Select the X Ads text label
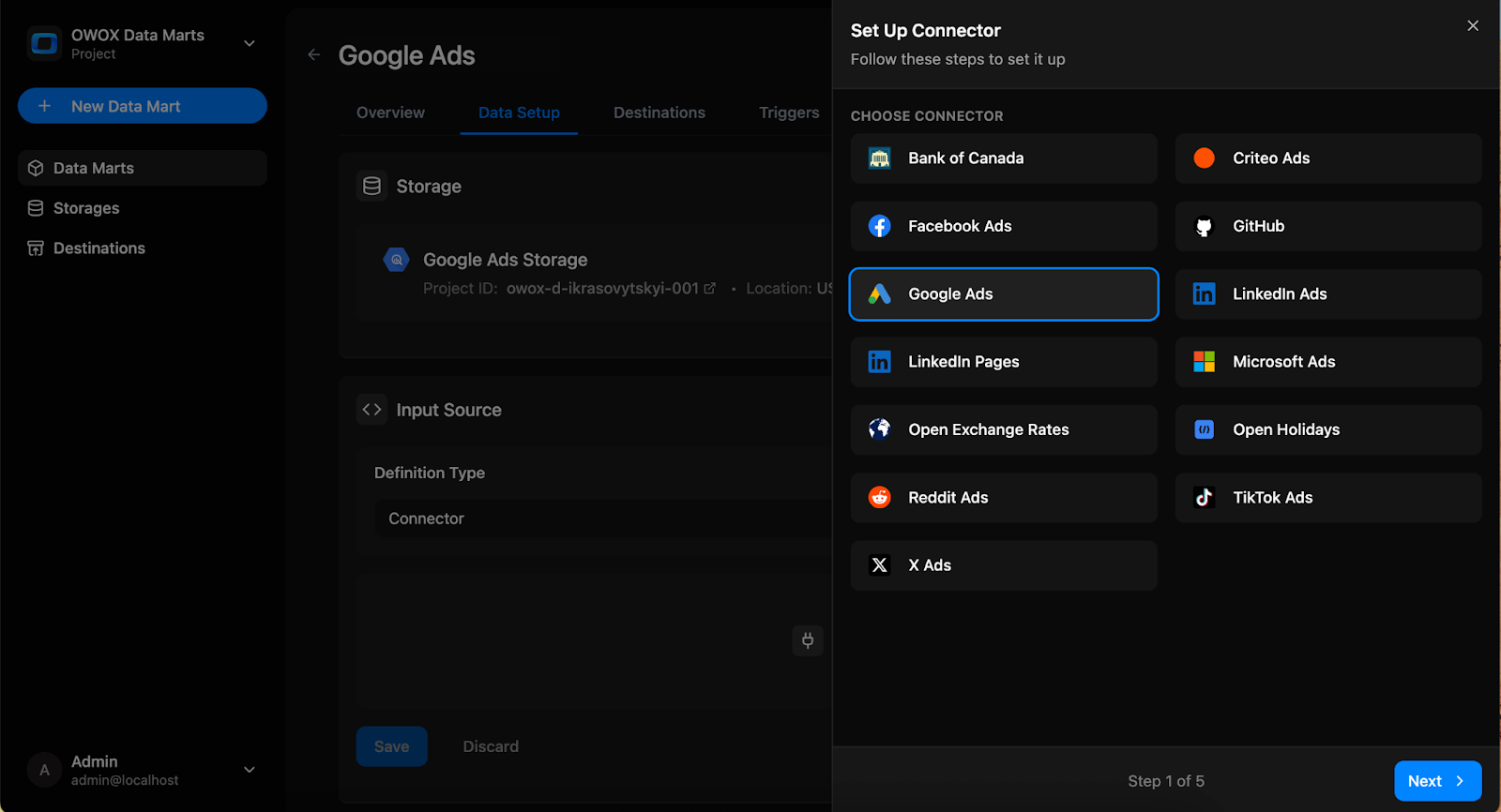The width and height of the screenshot is (1501, 812). pos(930,565)
